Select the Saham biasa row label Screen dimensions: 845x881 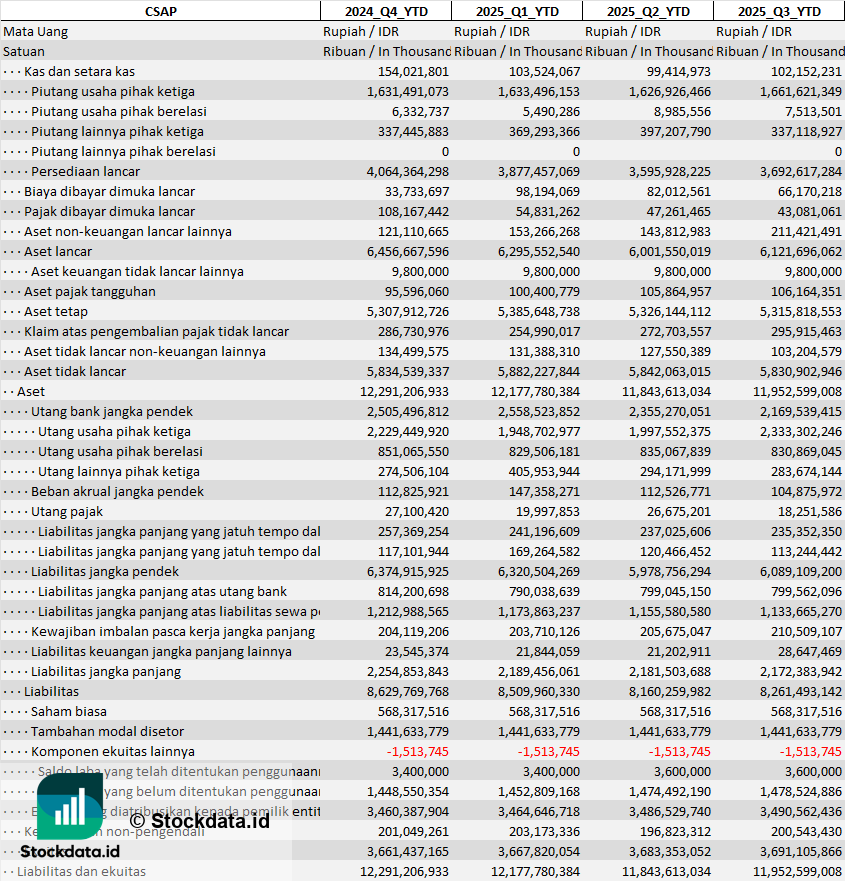tap(71, 711)
